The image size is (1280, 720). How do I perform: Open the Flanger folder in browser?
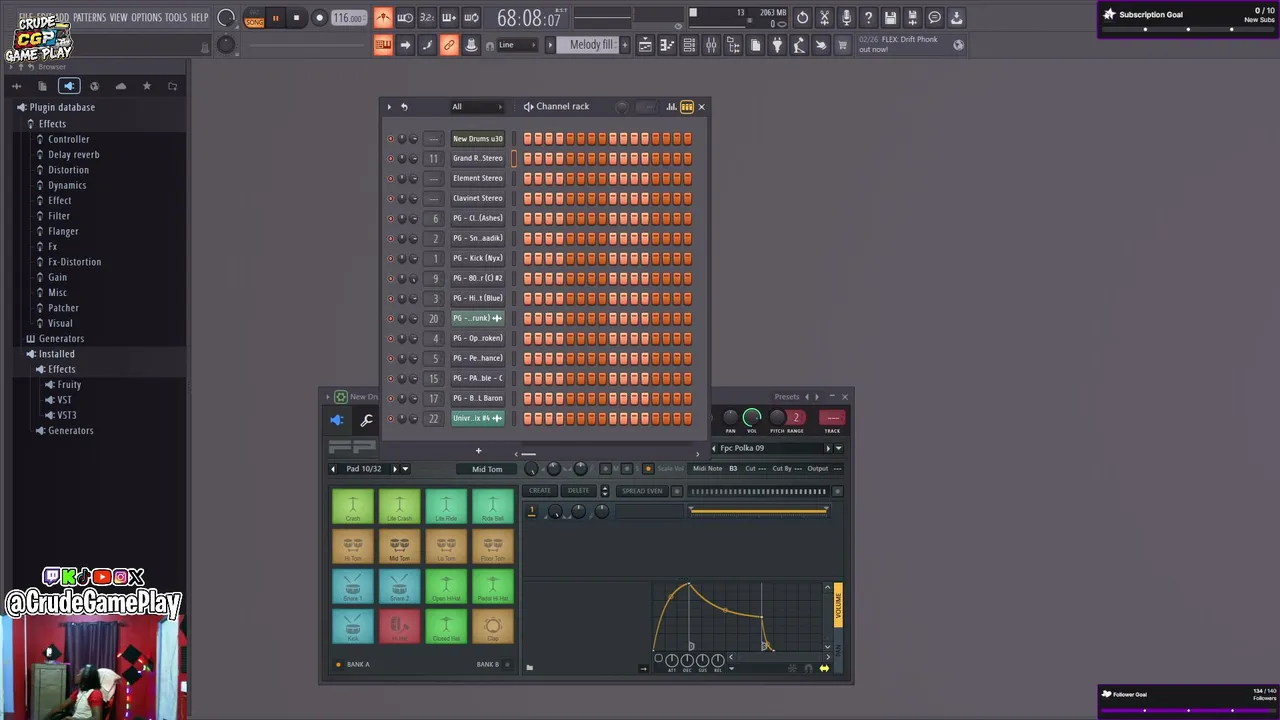point(63,231)
